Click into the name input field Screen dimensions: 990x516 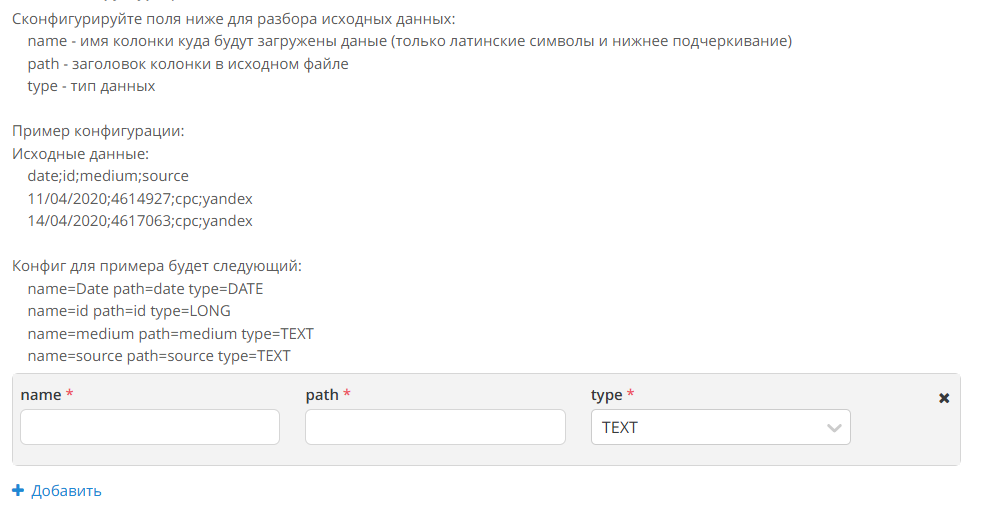(x=150, y=427)
